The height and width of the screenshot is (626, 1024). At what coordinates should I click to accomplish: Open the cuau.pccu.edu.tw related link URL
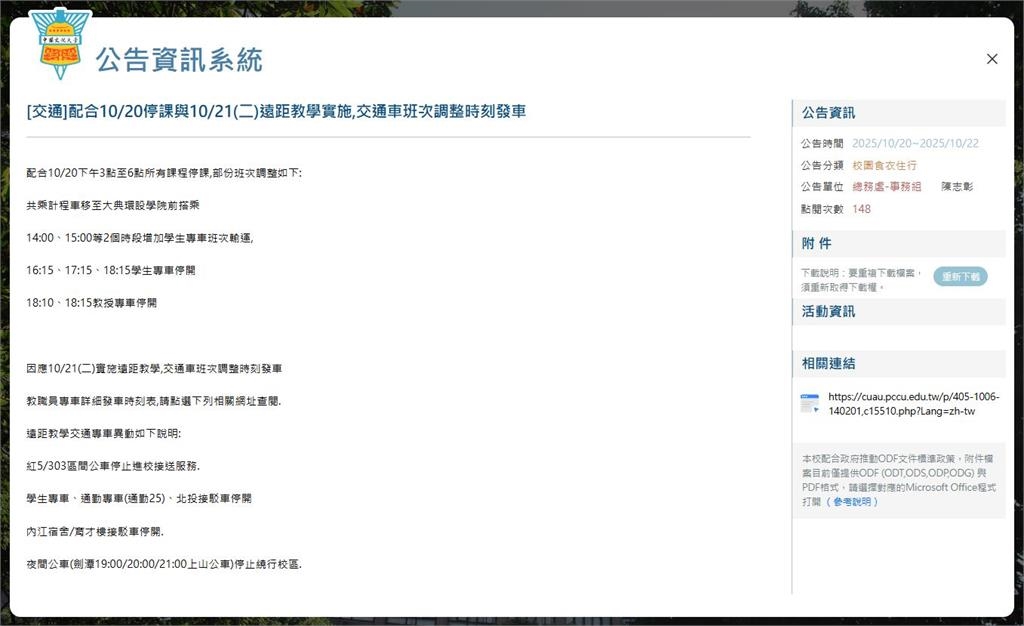[913, 403]
